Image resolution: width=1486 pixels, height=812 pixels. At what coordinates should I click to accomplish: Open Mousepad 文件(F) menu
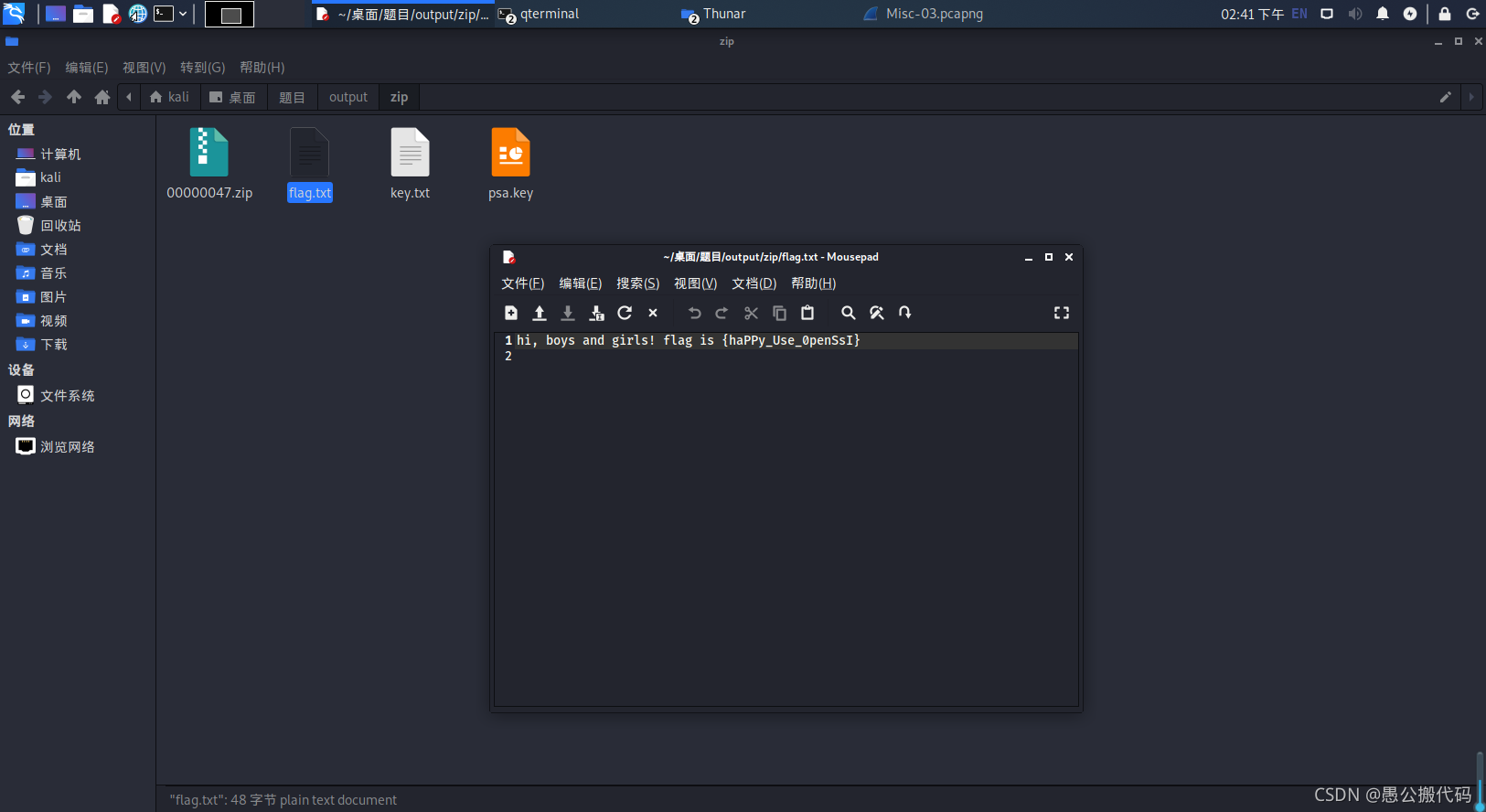[522, 283]
